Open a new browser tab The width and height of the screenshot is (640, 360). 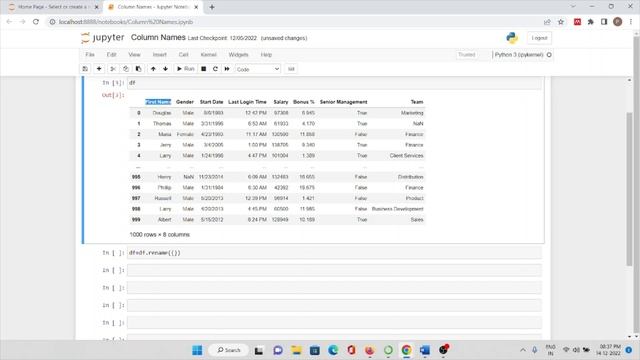tap(212, 7)
